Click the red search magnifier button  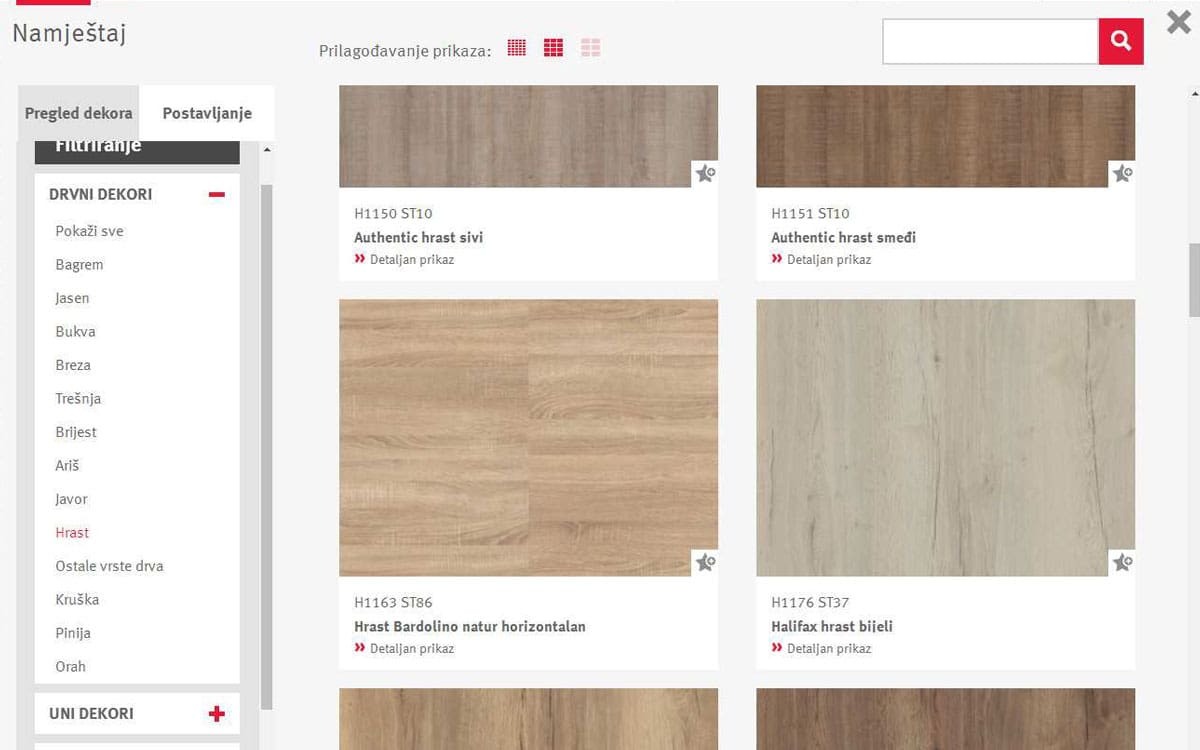1121,42
